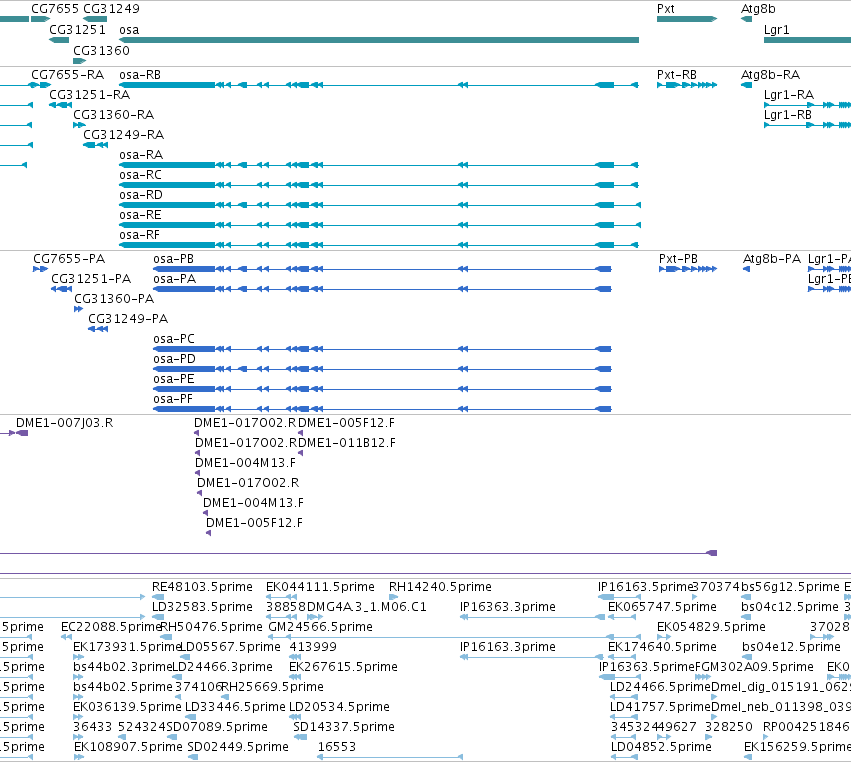Select the GM24566.5prime EST label

[x=320, y=627]
